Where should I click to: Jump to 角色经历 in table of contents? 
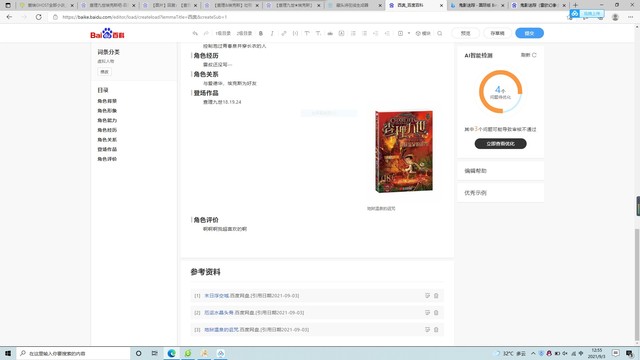pos(107,130)
